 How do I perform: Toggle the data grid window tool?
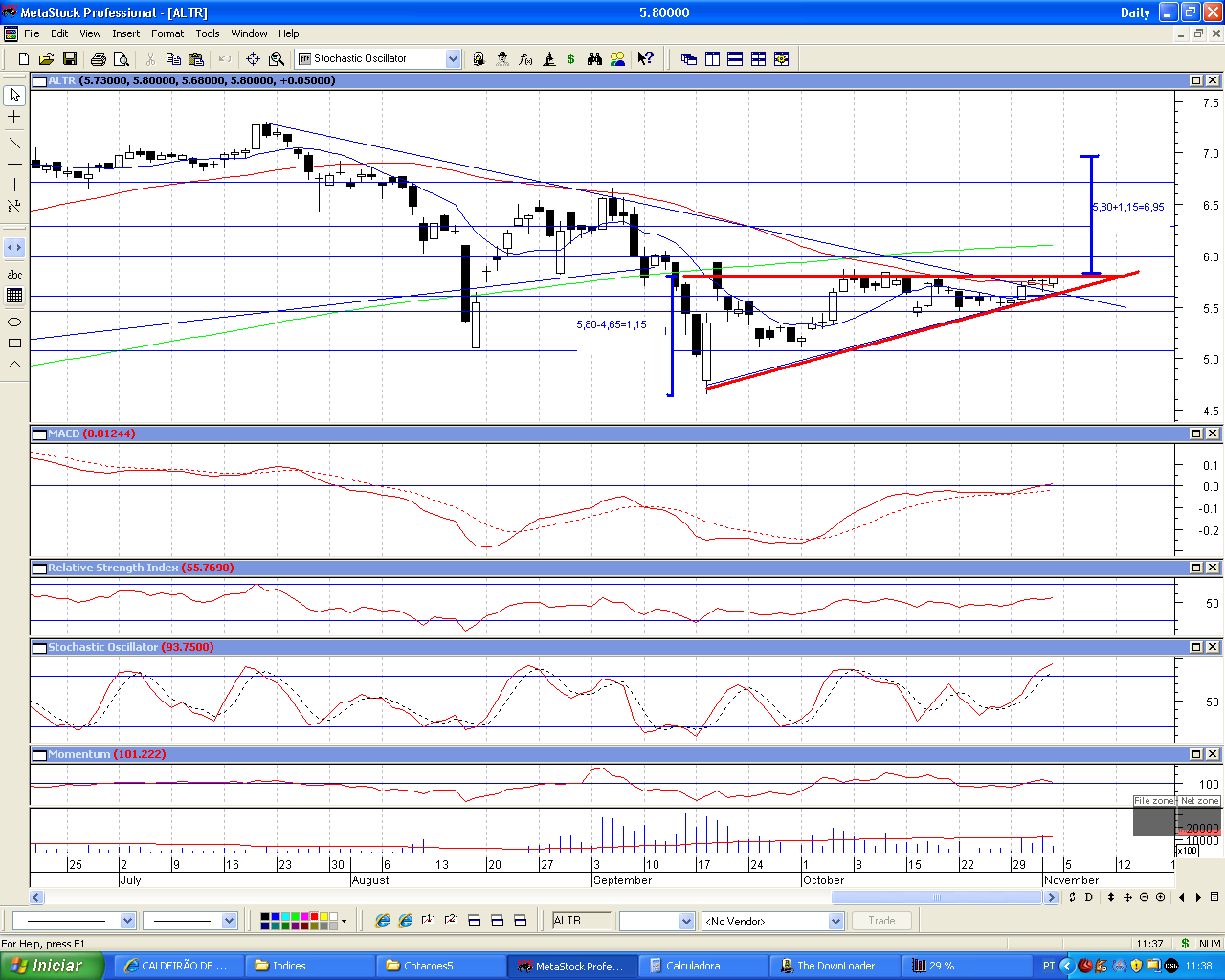point(14,296)
